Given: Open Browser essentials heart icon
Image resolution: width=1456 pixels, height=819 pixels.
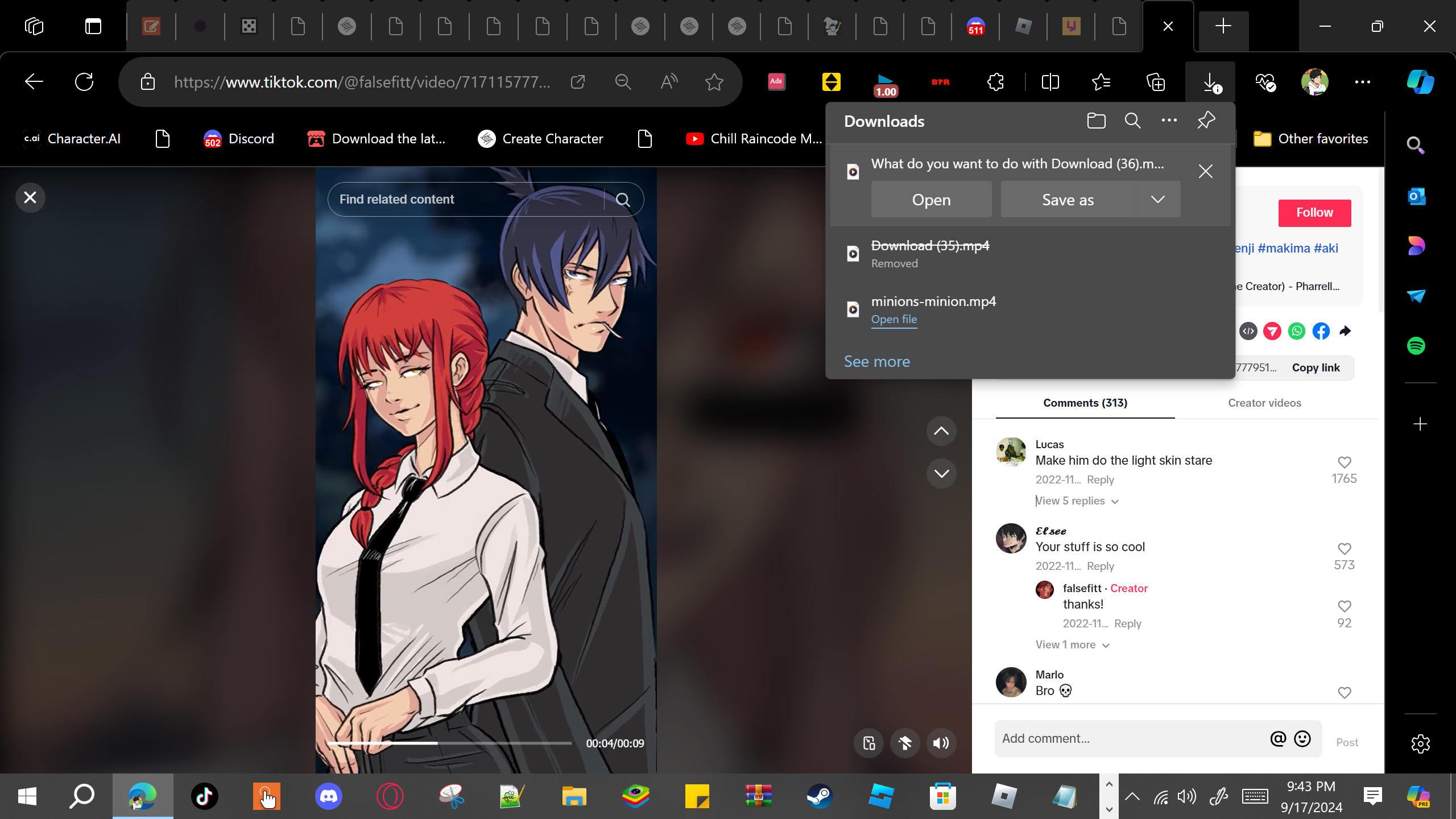Looking at the screenshot, I should [x=1266, y=82].
